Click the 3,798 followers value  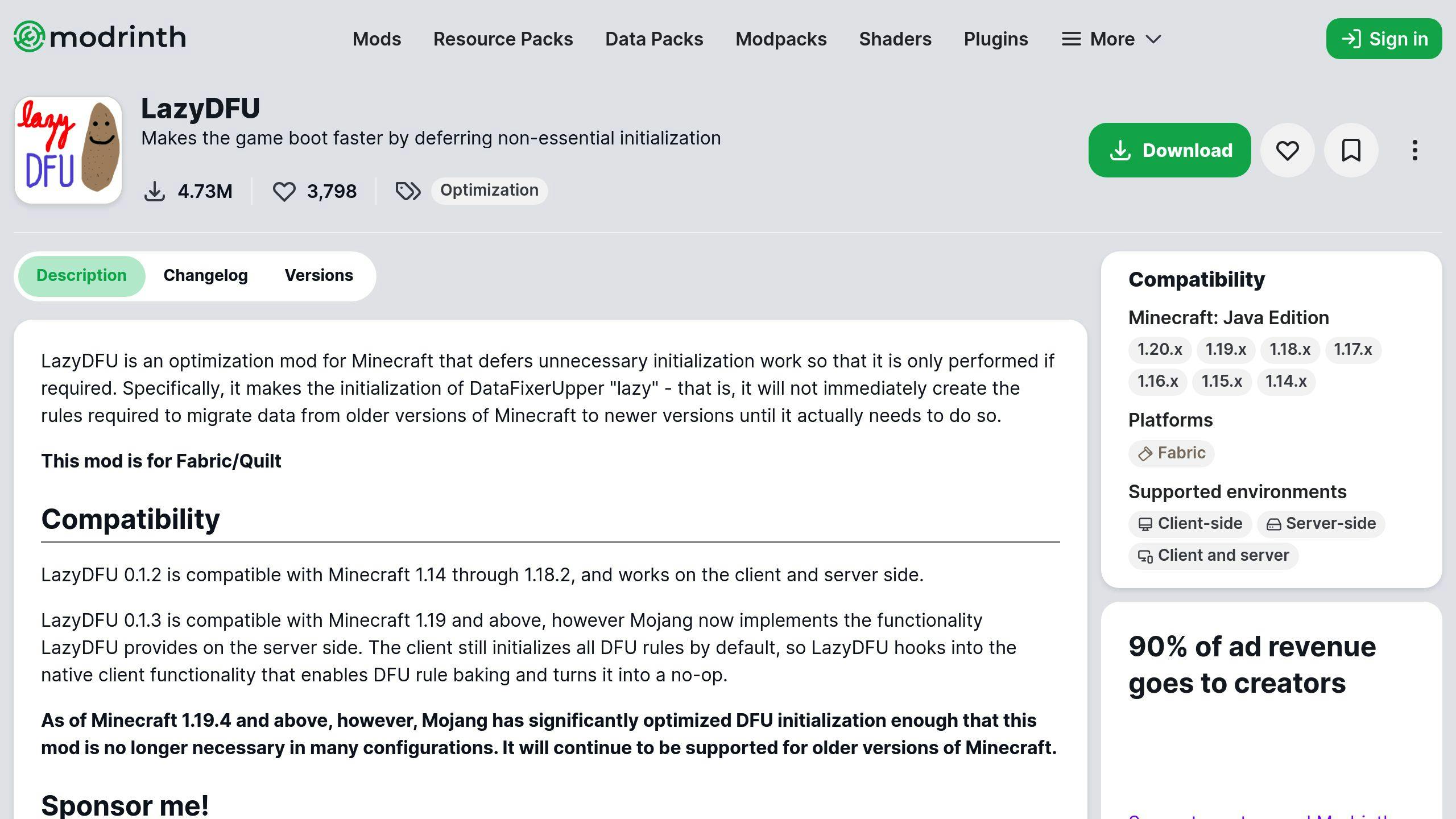pyautogui.click(x=332, y=191)
